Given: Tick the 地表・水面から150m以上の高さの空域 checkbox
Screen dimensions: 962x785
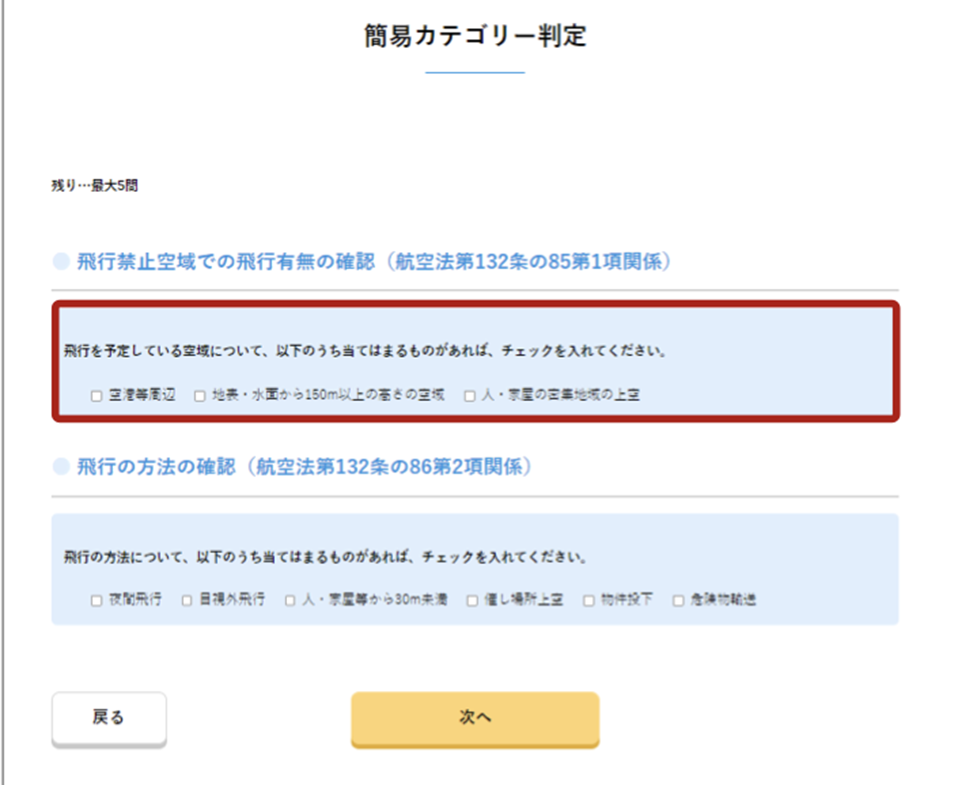Looking at the screenshot, I should tap(200, 396).
